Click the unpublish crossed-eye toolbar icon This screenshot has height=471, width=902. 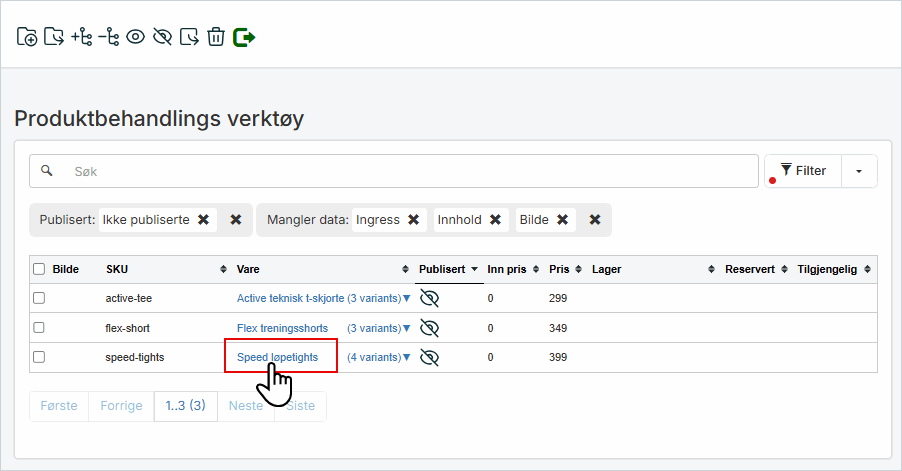[162, 37]
